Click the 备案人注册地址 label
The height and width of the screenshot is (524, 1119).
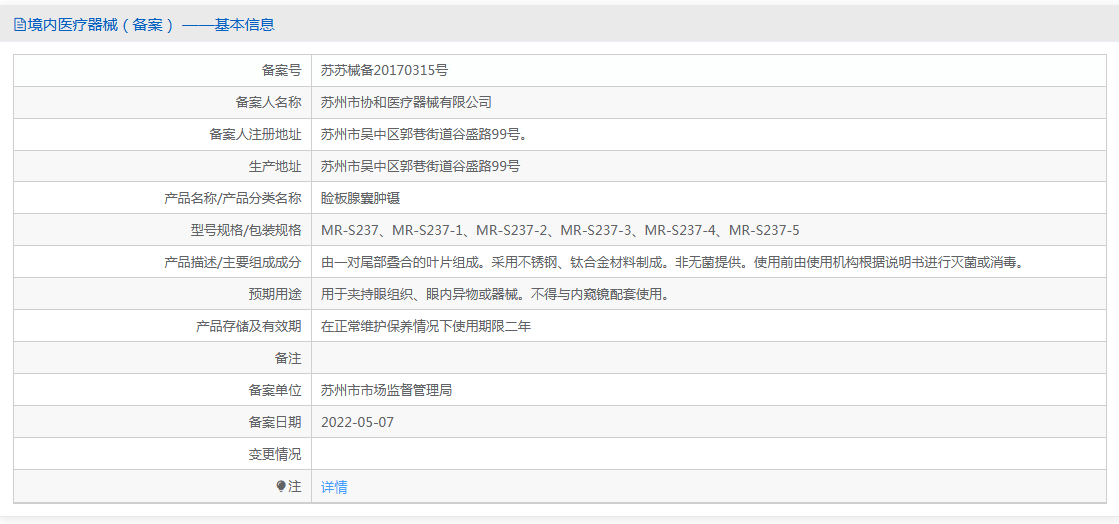[255, 134]
